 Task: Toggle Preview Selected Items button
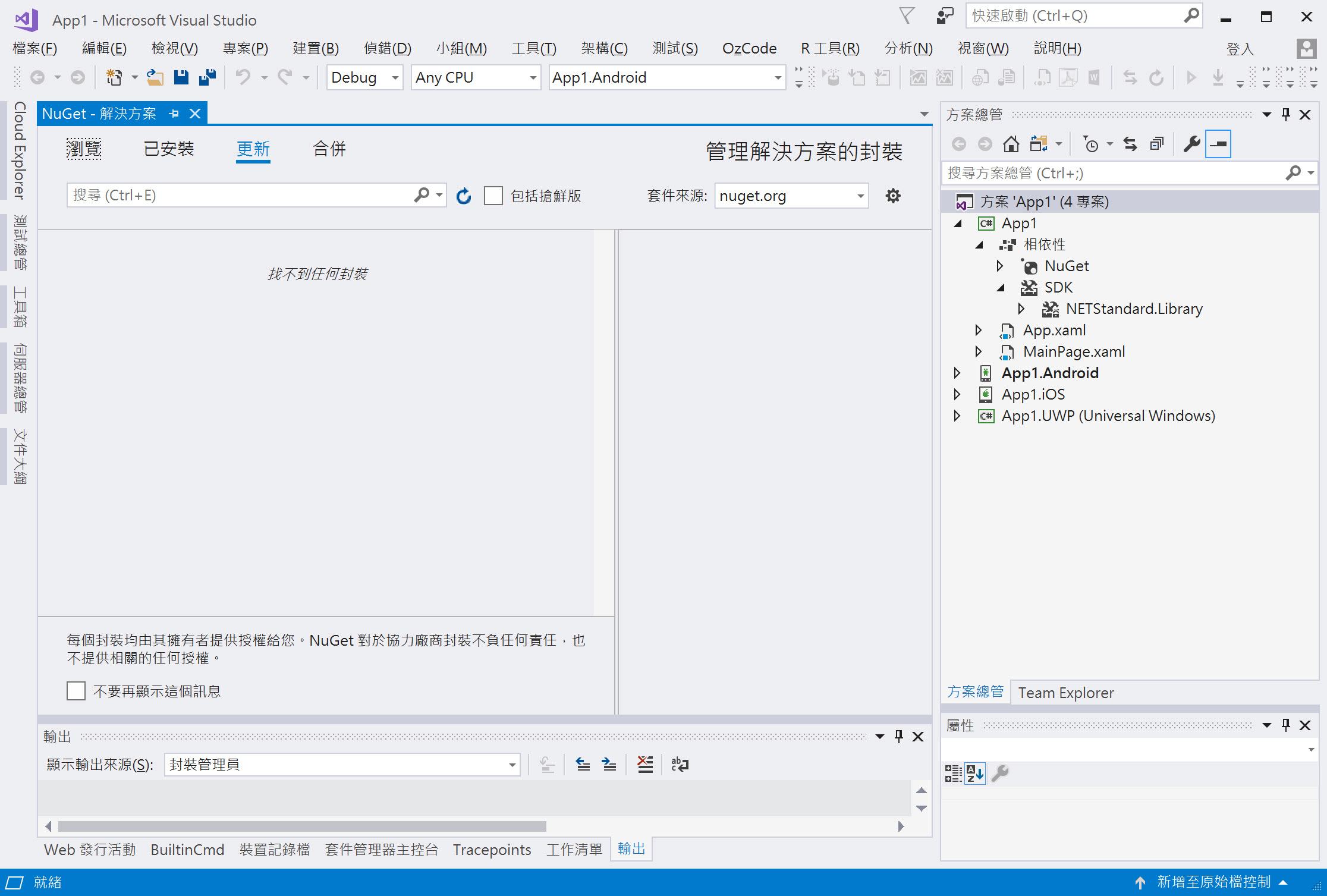coord(1218,144)
